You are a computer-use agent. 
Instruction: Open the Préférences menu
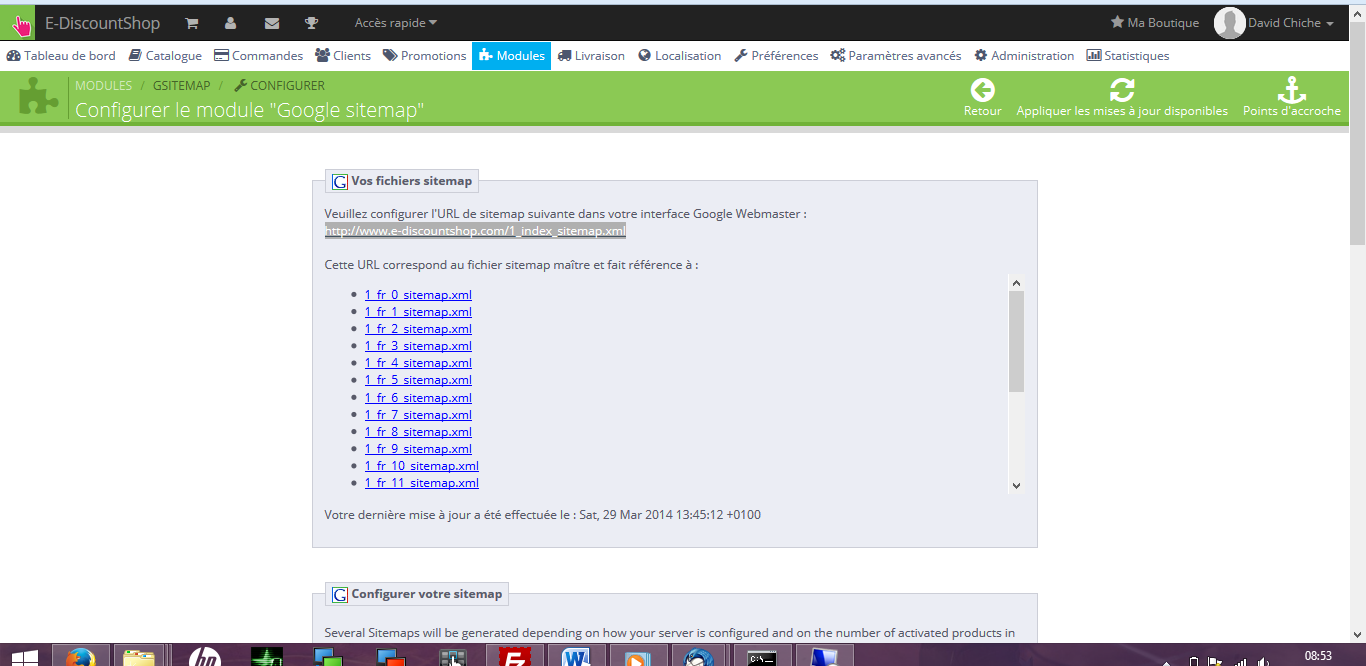pyautogui.click(x=776, y=56)
